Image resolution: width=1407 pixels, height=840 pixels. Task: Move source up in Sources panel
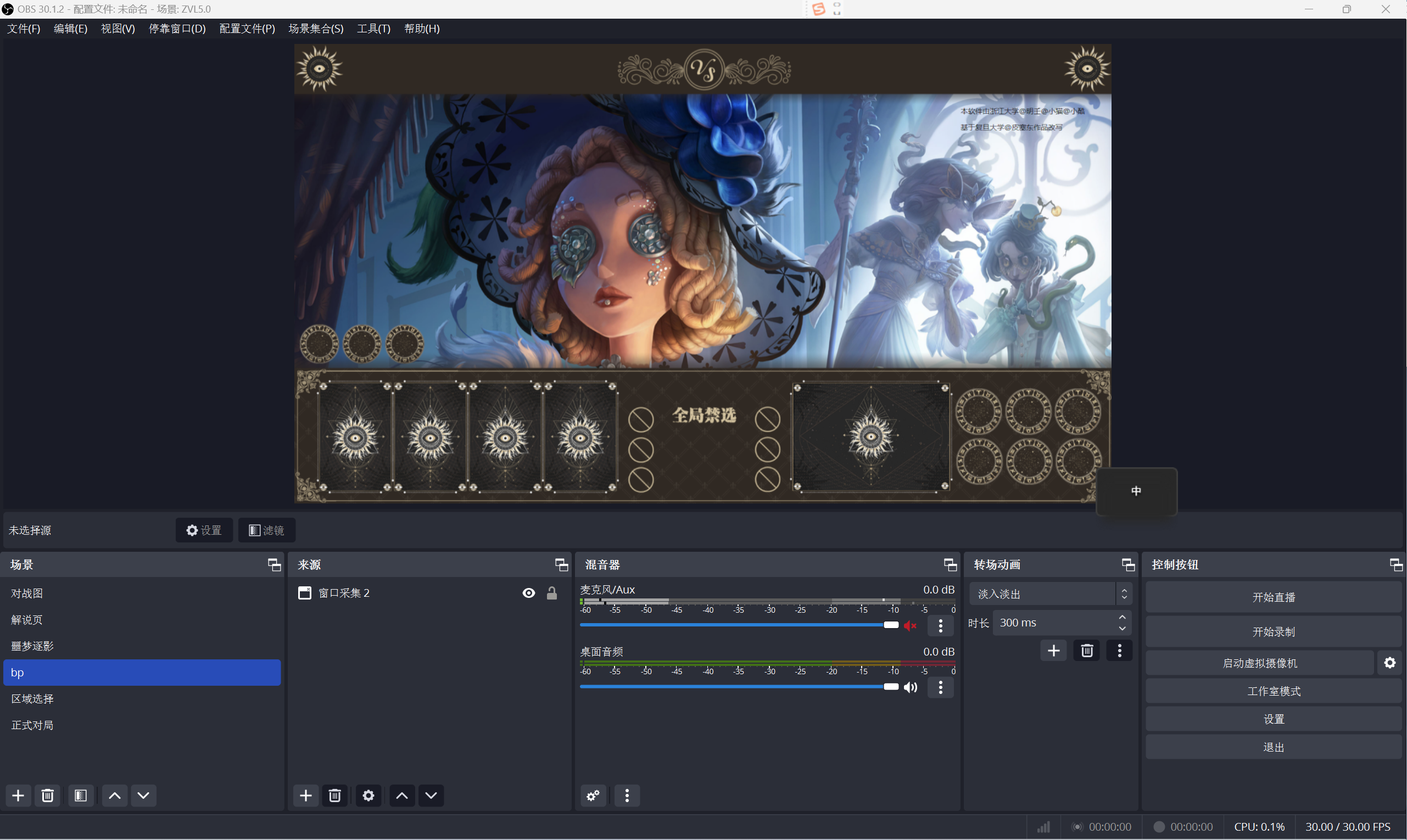402,796
